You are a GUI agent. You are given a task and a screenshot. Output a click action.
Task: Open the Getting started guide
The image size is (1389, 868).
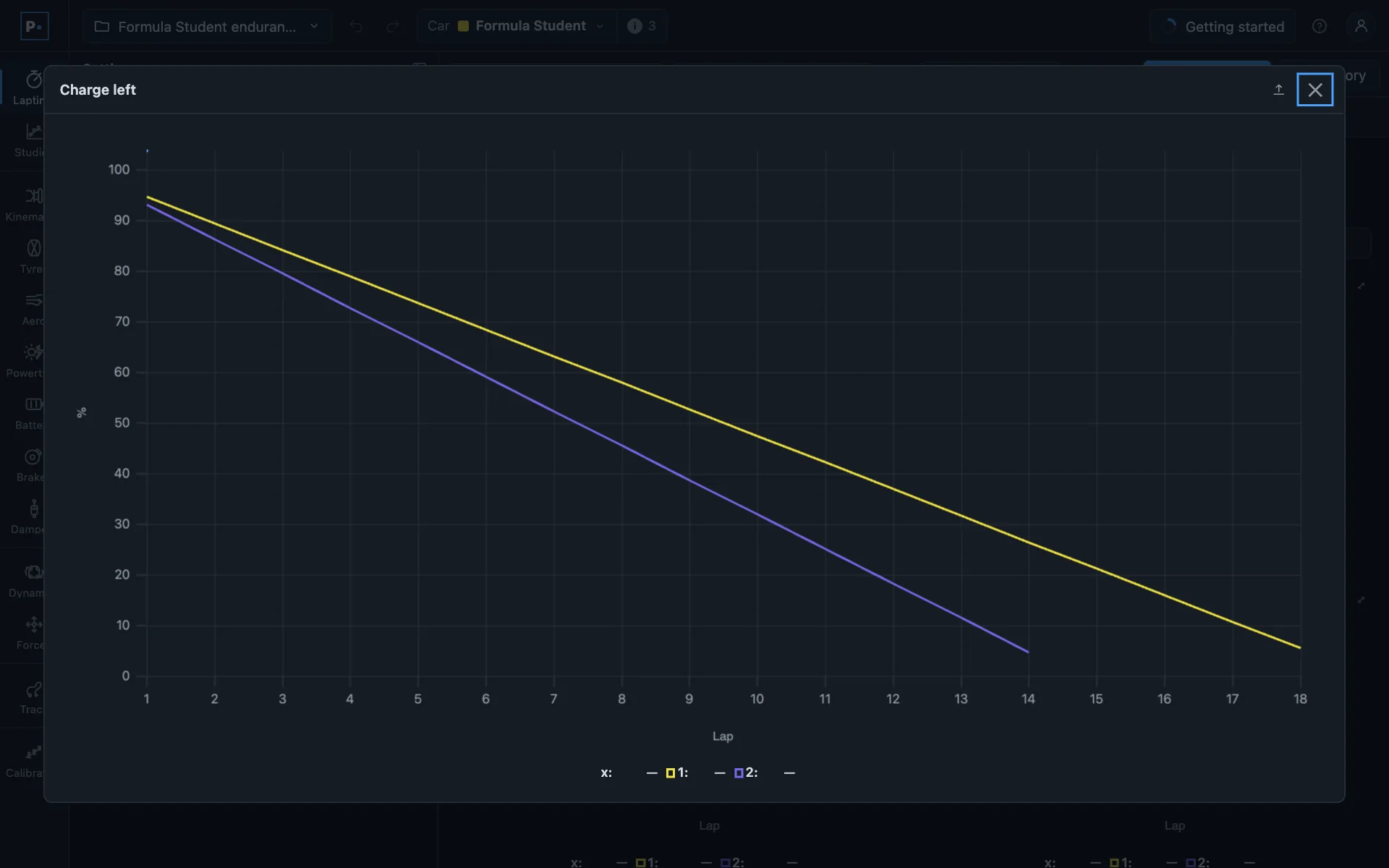coord(1223,27)
